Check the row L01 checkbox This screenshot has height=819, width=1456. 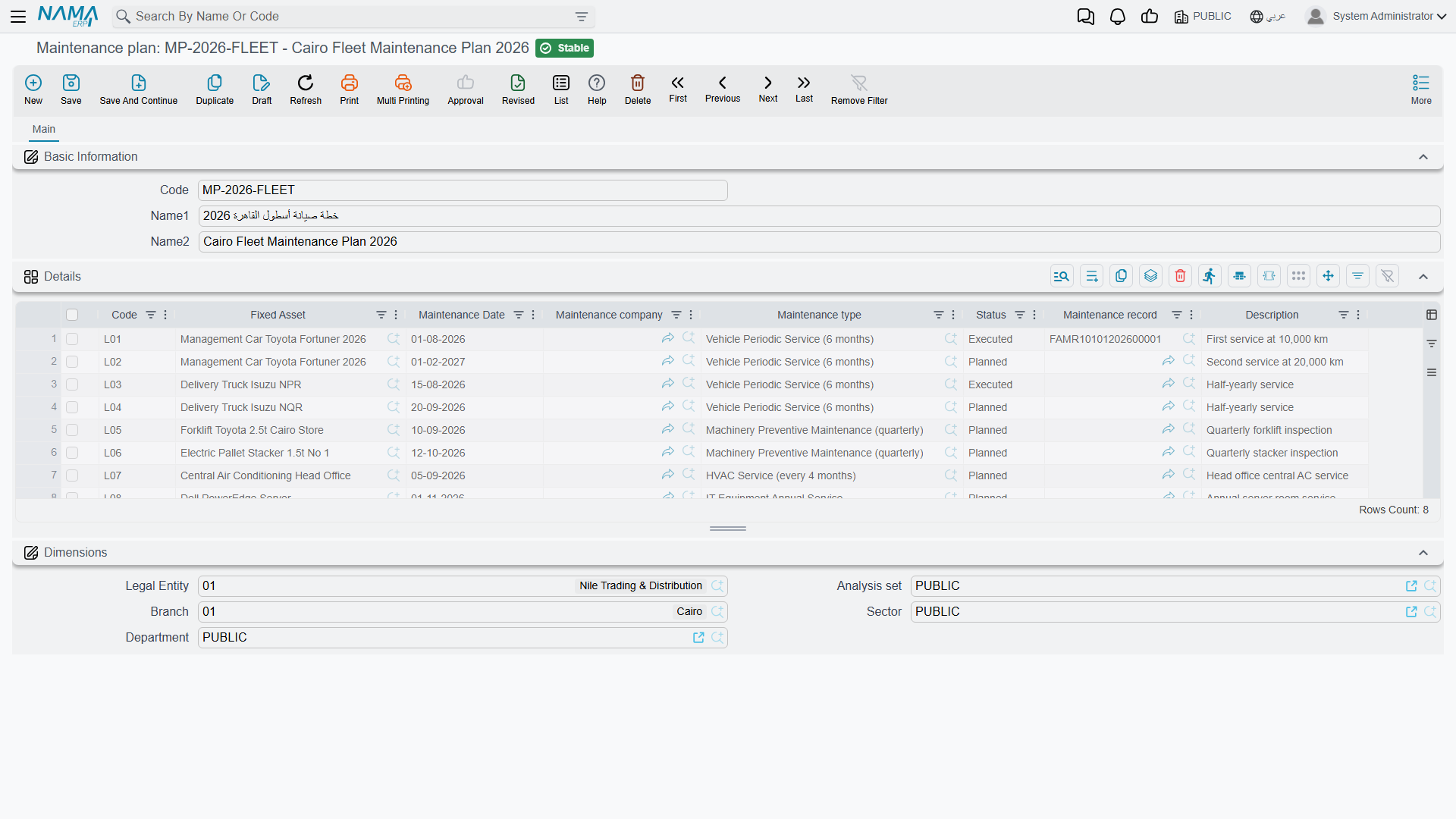[72, 339]
